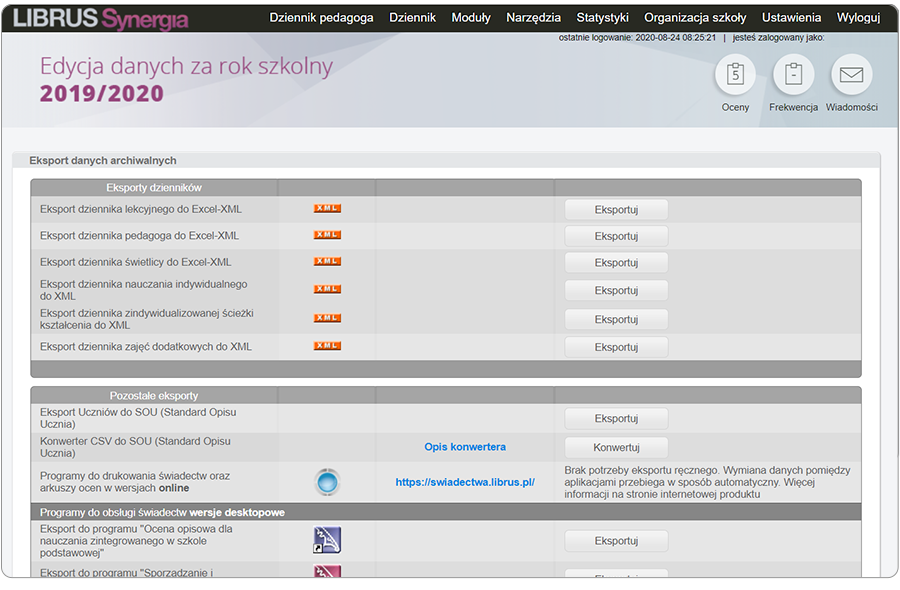This screenshot has width=900, height=590.
Task: Click the blue globe świadectwa online icon
Action: (x=327, y=481)
